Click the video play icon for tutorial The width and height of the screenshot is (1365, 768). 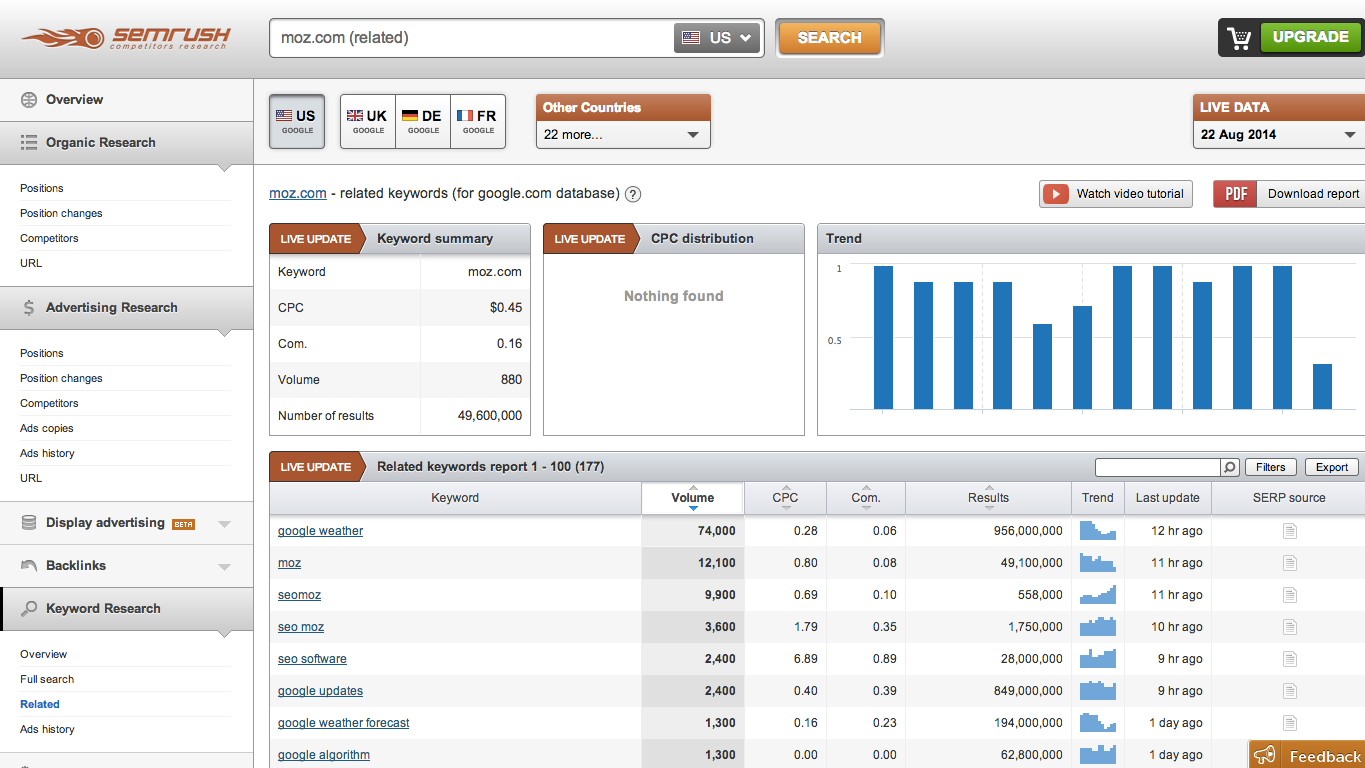coord(1055,194)
